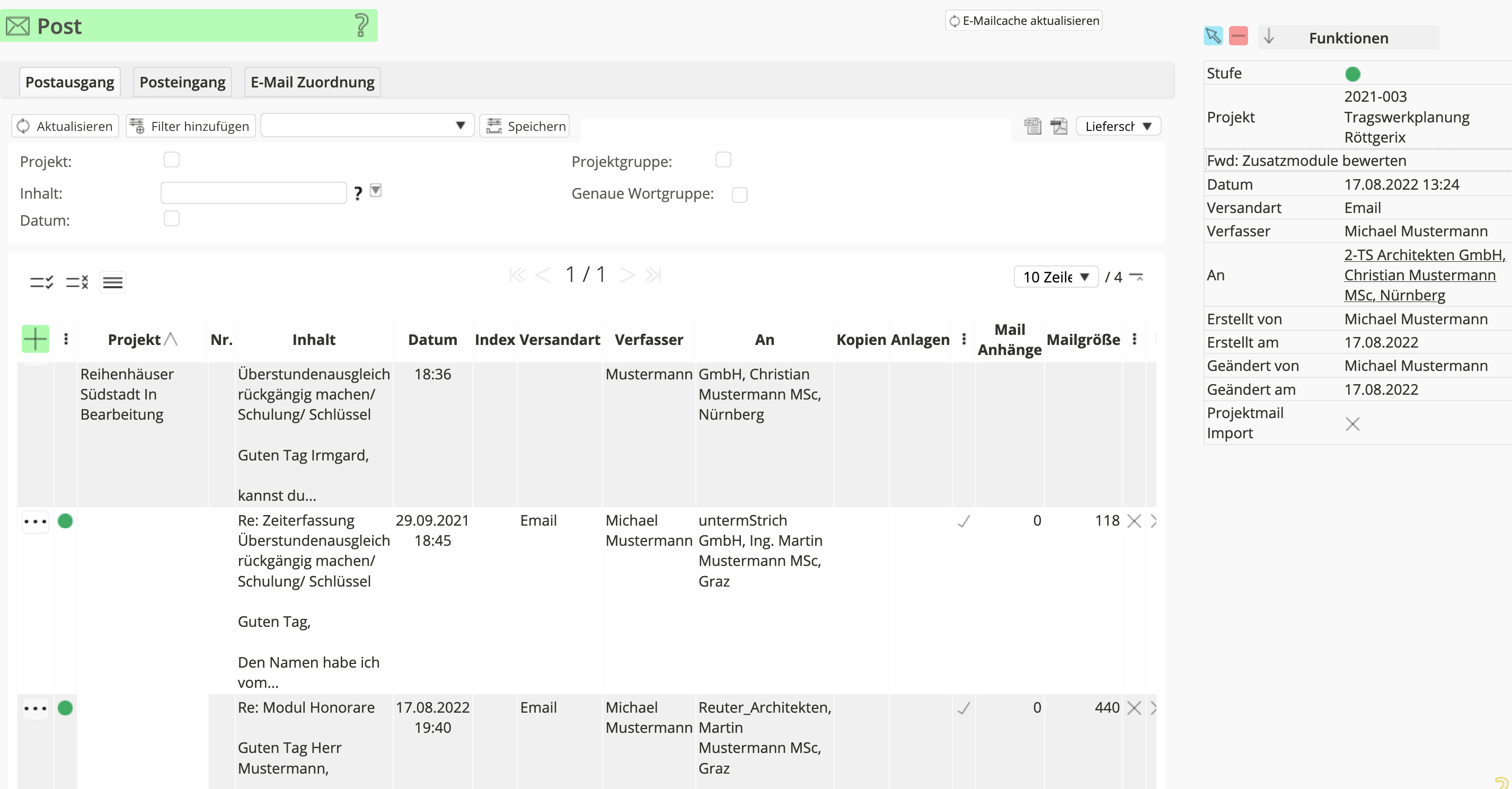Check the Datum filter checkbox
Screen dimensions: 1512x789
click(x=171, y=218)
